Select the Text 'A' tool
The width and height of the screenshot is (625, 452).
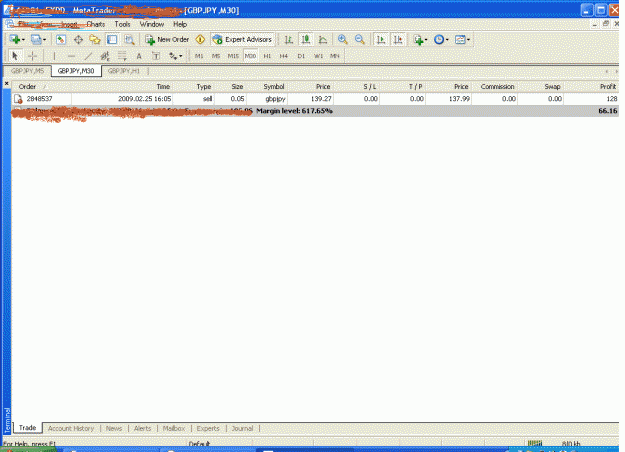(x=139, y=56)
